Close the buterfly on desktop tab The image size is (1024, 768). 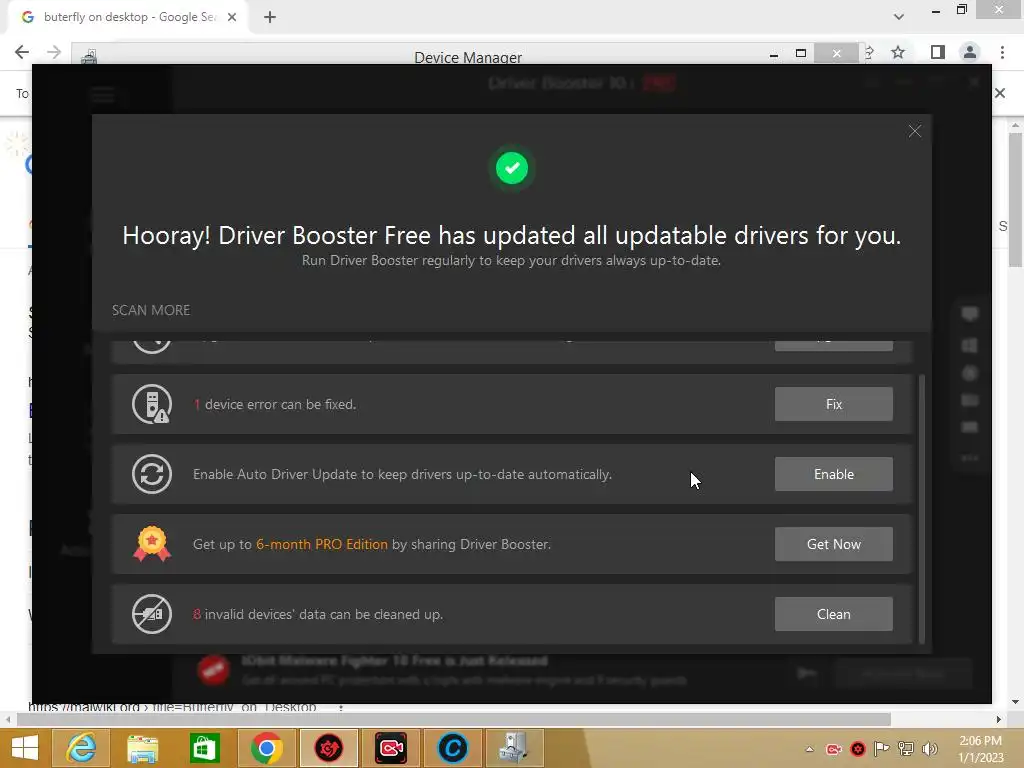click(232, 17)
